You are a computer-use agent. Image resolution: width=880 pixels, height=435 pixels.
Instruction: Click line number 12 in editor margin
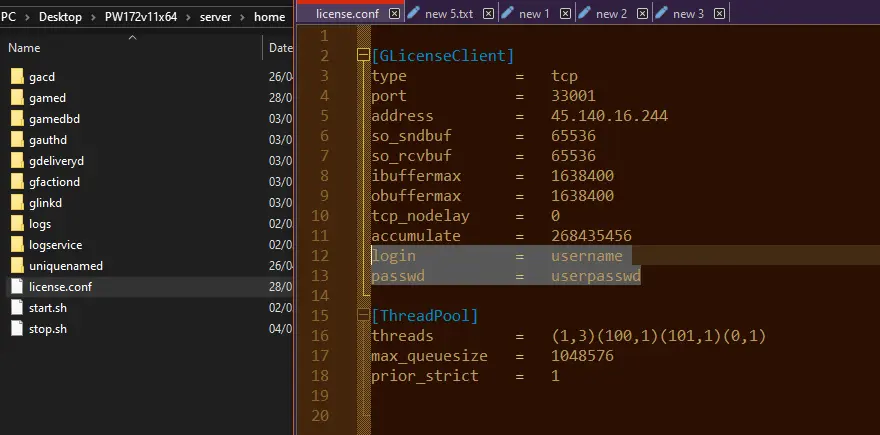[x=319, y=256]
